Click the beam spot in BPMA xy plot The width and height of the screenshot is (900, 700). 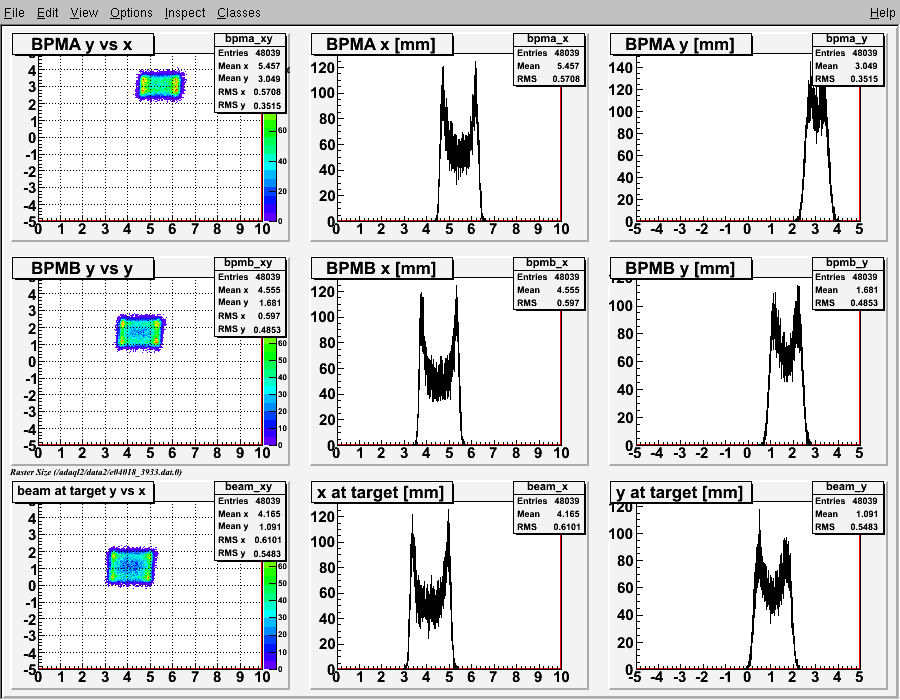(x=161, y=86)
